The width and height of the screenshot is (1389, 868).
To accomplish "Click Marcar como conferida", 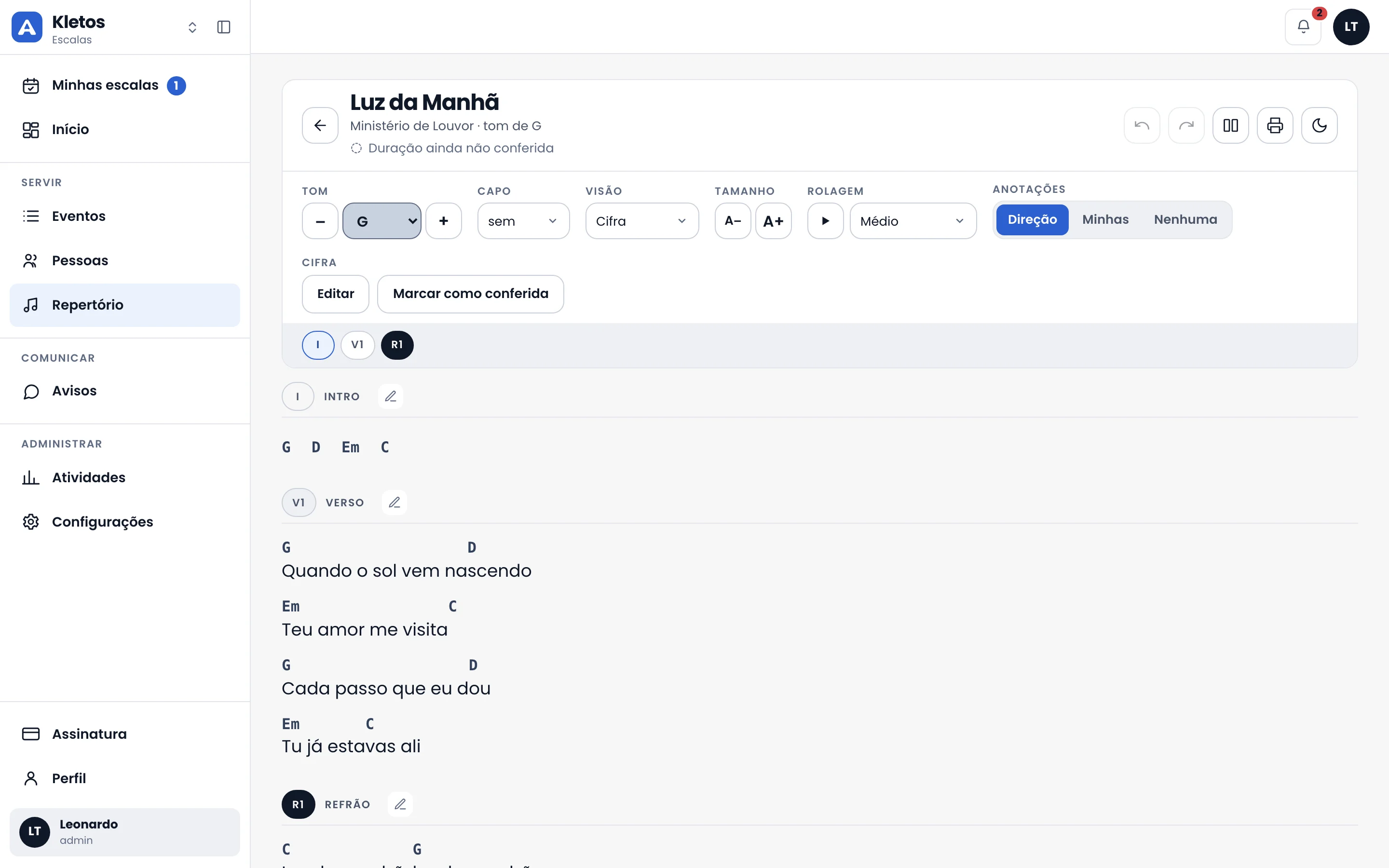I will (471, 294).
